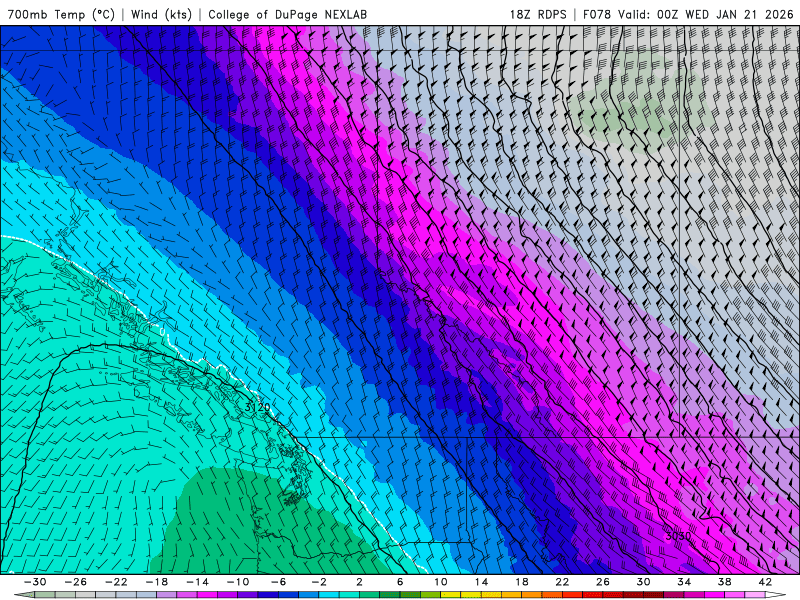
Task: Click the '3030' height contour label
Action: (678, 537)
